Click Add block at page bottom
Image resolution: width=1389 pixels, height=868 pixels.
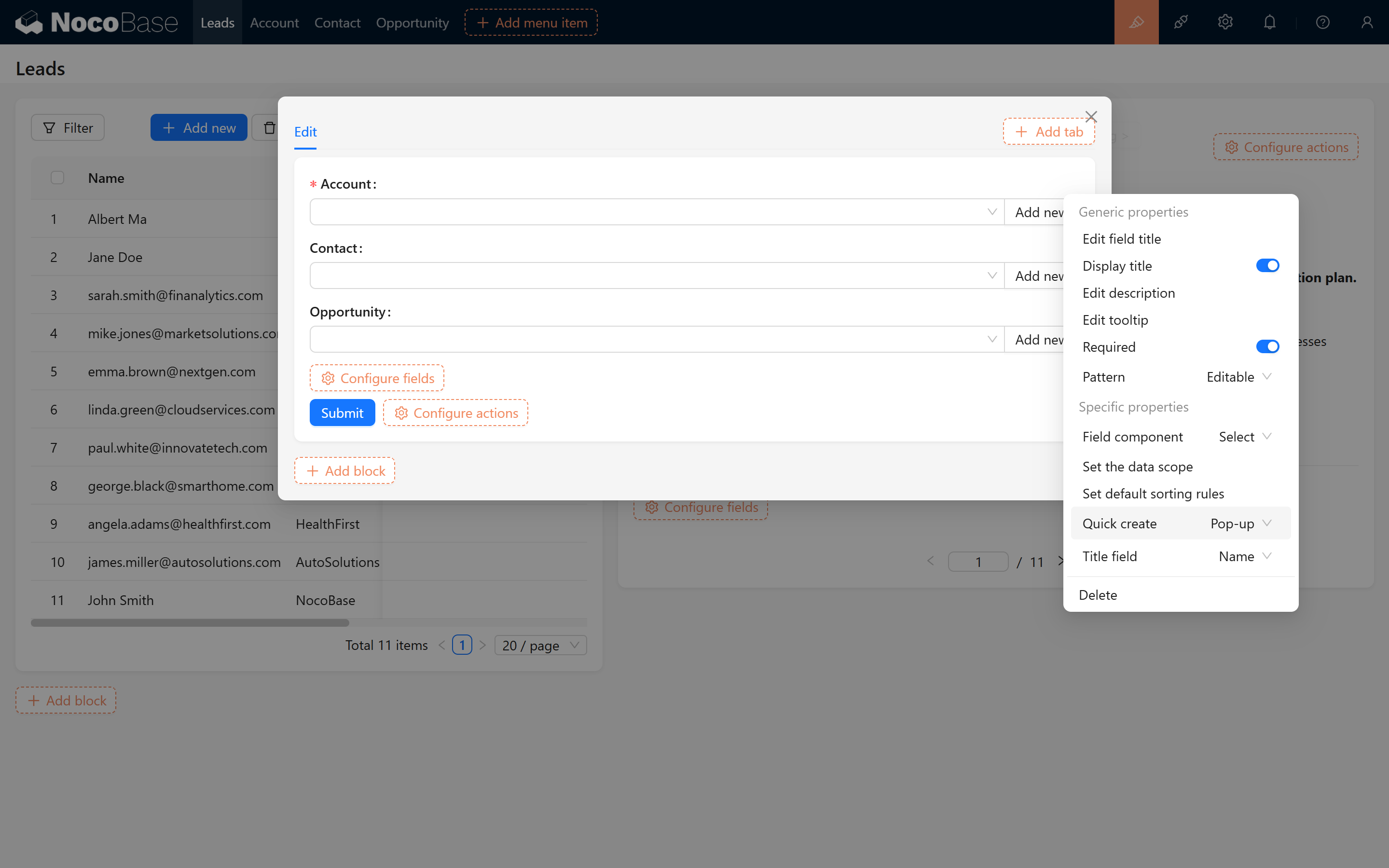click(x=66, y=701)
